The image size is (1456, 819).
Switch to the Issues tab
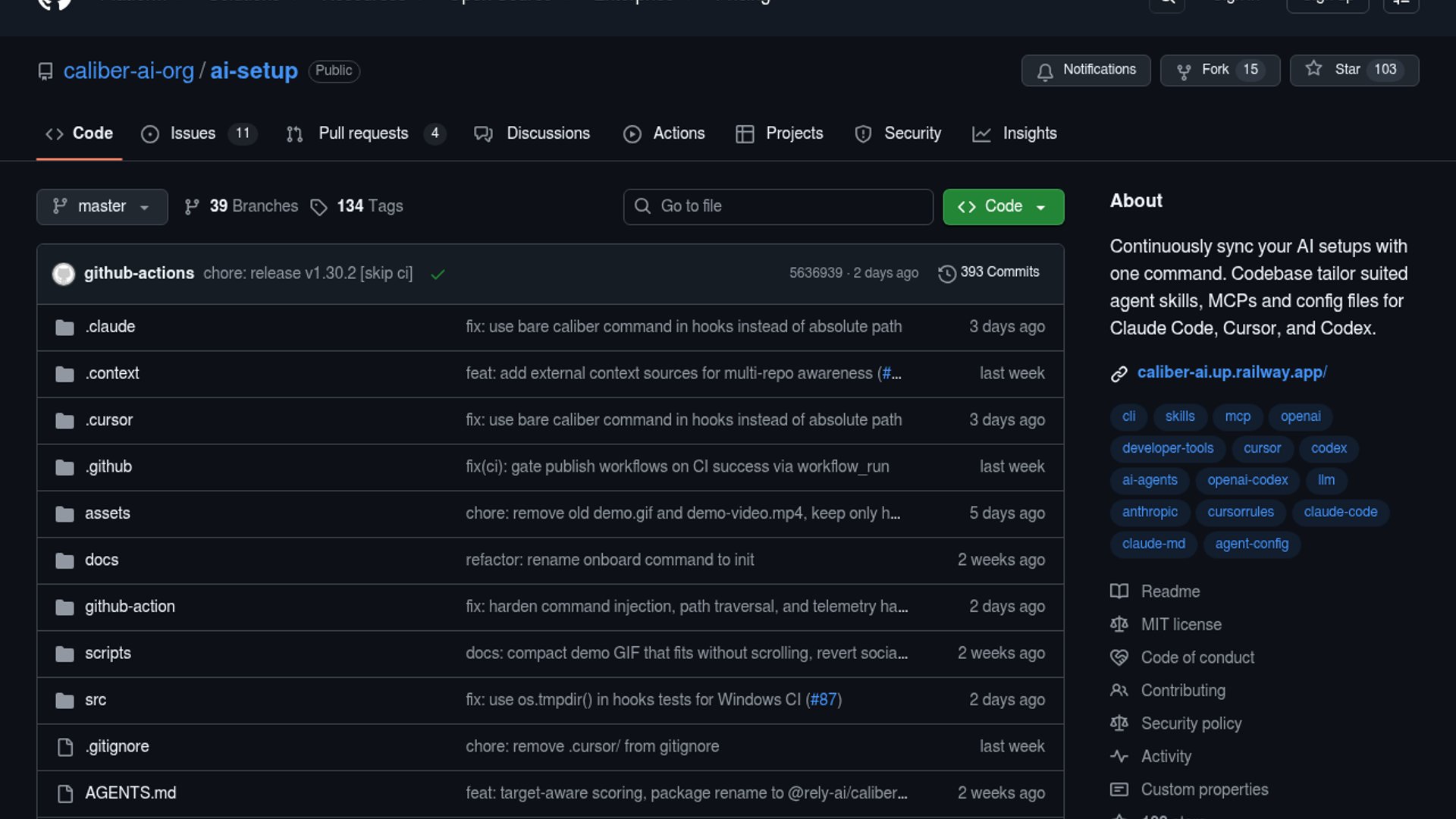[x=193, y=133]
